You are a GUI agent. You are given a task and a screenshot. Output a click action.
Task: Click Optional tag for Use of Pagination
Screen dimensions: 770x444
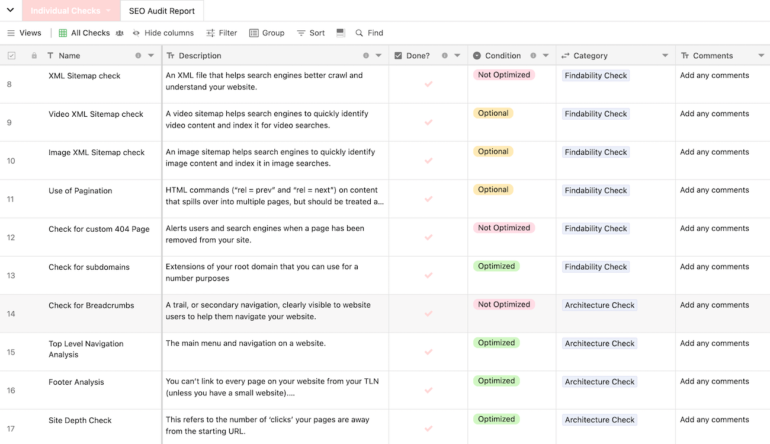[x=493, y=190]
